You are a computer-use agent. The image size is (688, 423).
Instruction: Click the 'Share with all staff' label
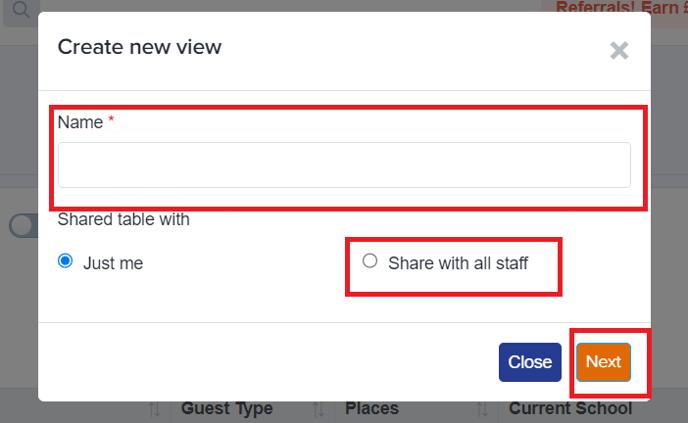[x=458, y=263]
